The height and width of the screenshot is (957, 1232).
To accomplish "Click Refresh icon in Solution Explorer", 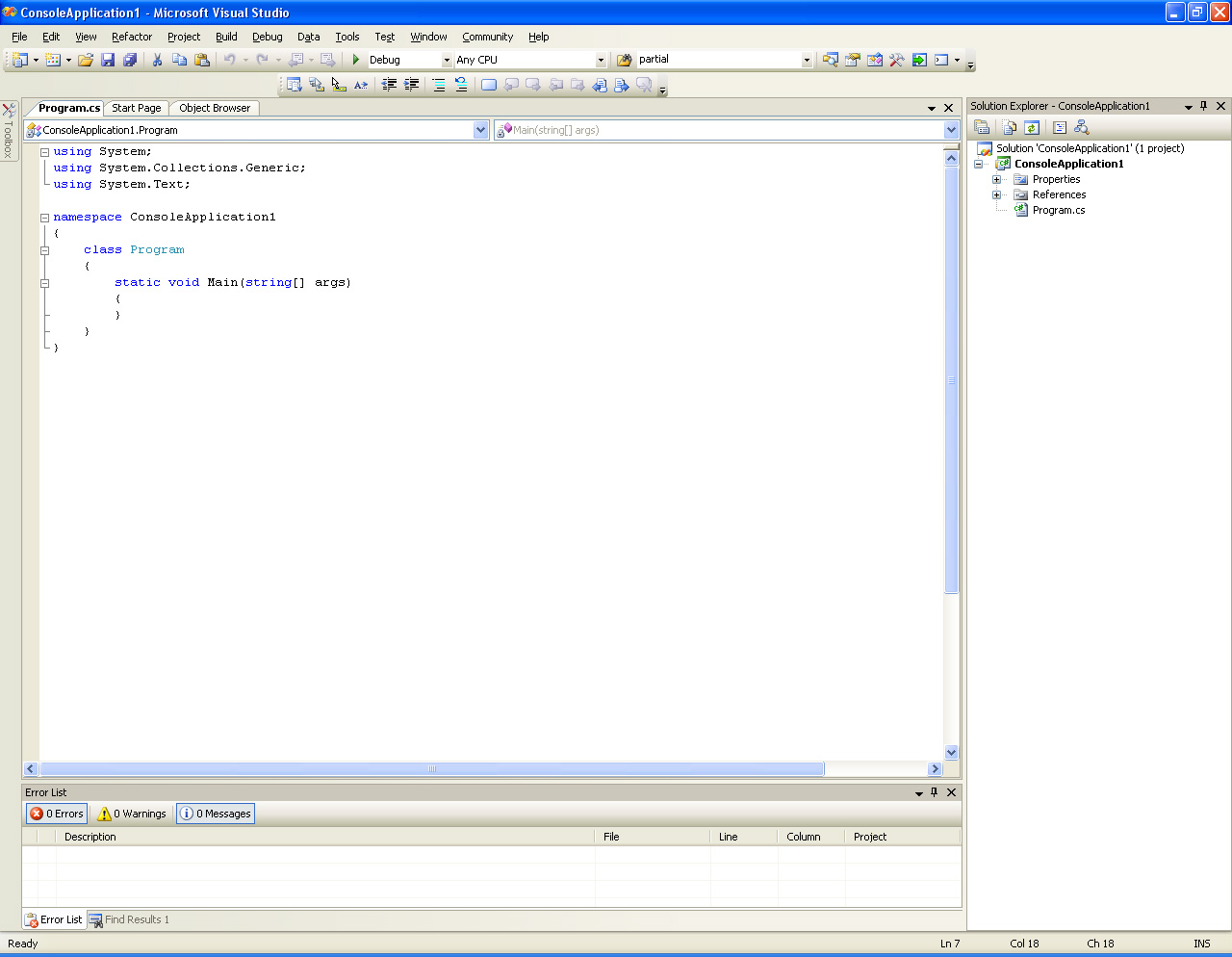I will [x=1032, y=127].
